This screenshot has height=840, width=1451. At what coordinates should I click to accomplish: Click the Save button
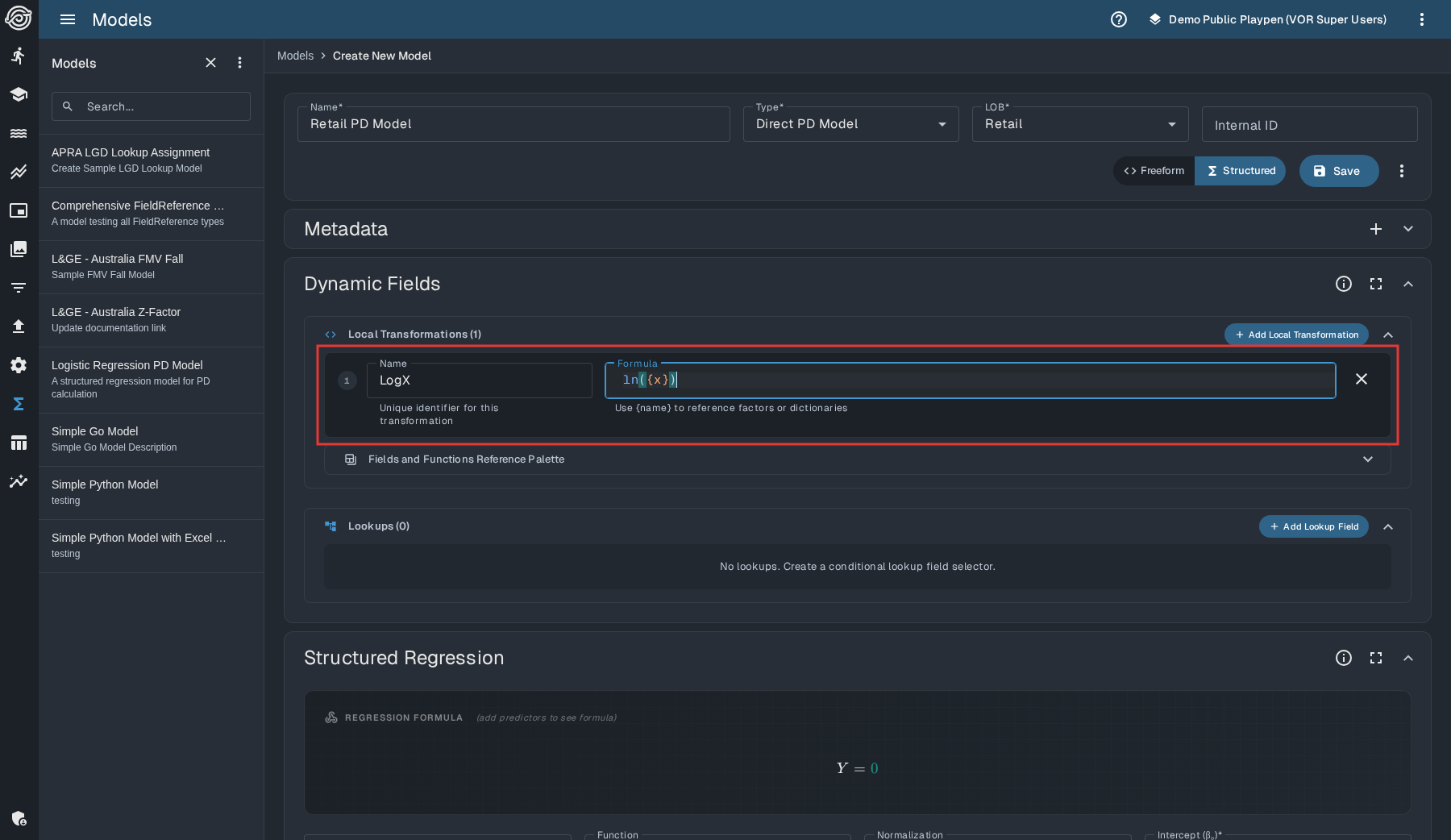click(1338, 171)
